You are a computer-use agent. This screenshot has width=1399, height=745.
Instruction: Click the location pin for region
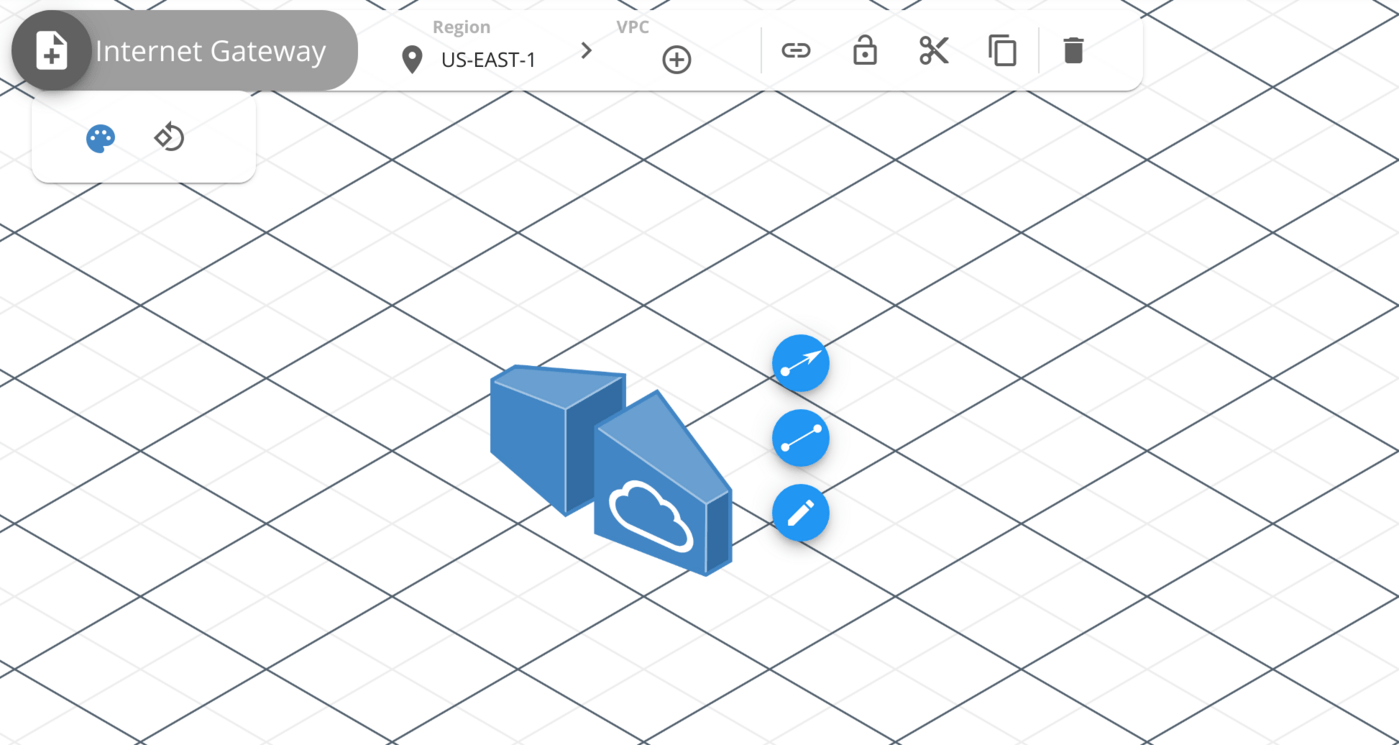(412, 60)
